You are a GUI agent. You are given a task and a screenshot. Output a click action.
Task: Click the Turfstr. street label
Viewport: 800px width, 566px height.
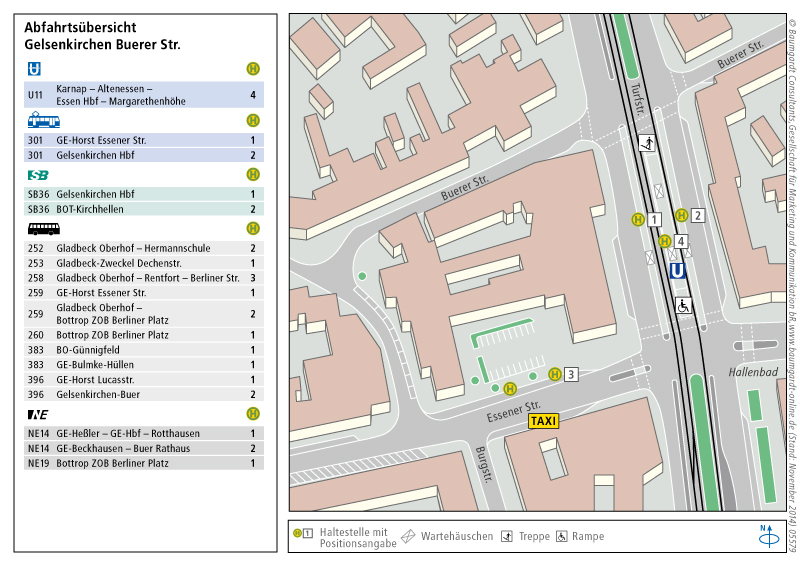click(x=638, y=100)
